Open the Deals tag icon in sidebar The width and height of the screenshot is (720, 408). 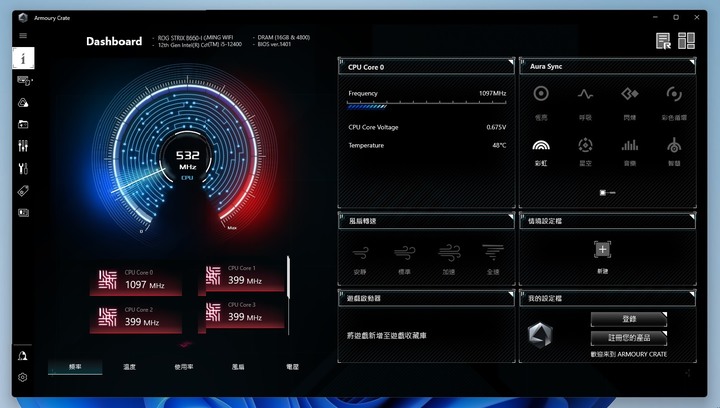tap(23, 190)
